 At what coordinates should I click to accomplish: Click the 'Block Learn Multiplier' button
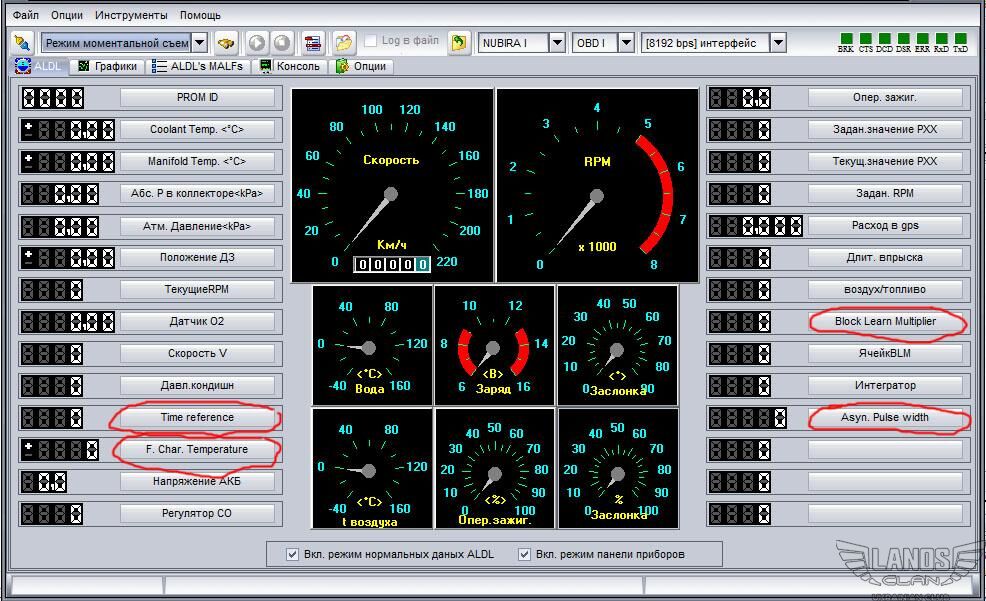tap(885, 322)
